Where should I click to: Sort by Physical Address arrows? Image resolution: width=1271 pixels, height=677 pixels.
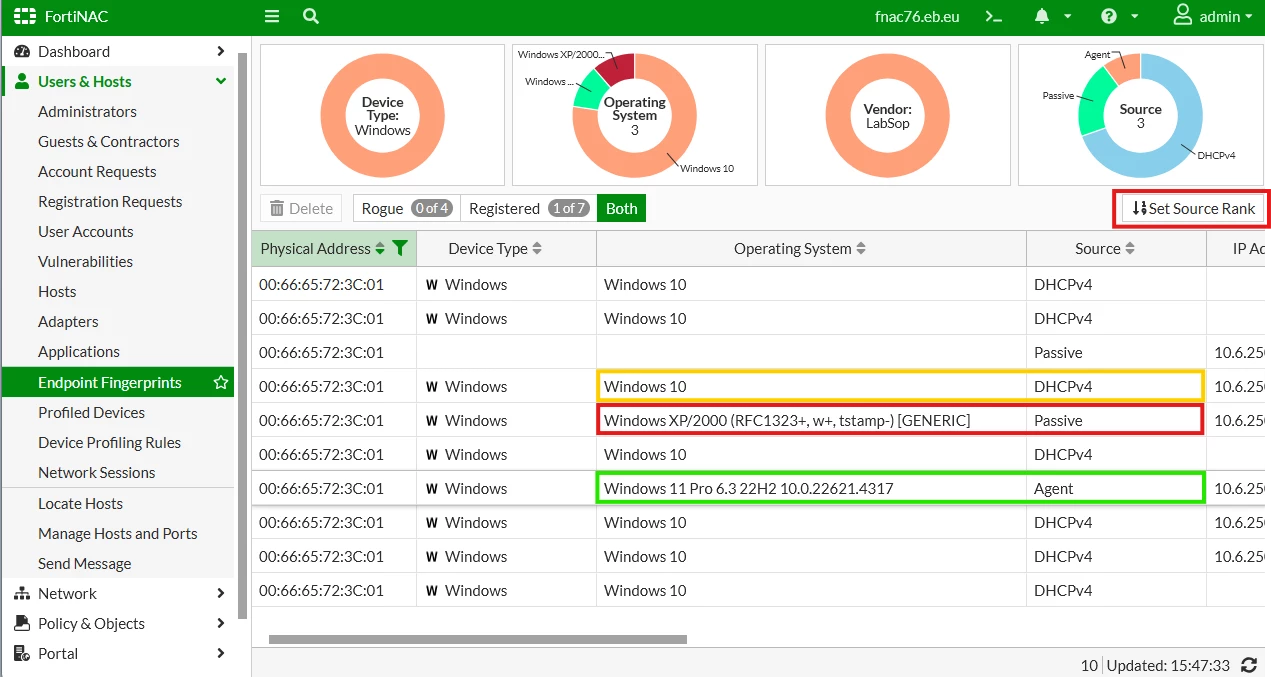click(x=380, y=249)
